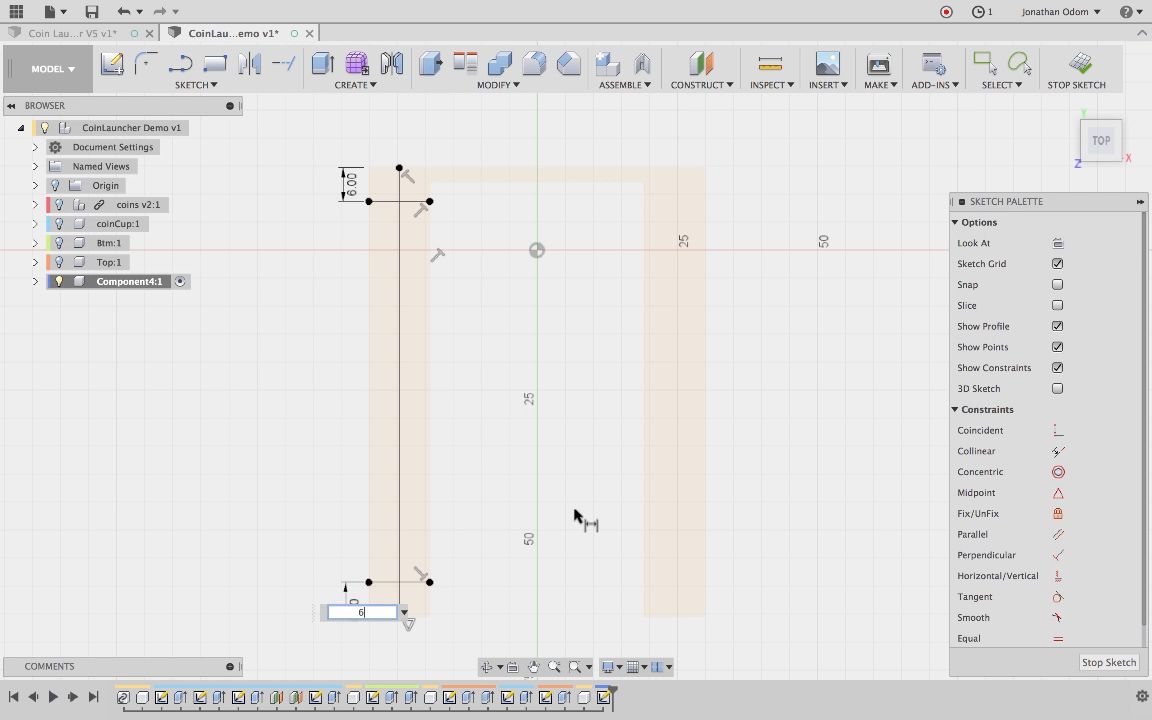Apply the Coincident constraint icon
The width and height of the screenshot is (1152, 720).
(1058, 430)
